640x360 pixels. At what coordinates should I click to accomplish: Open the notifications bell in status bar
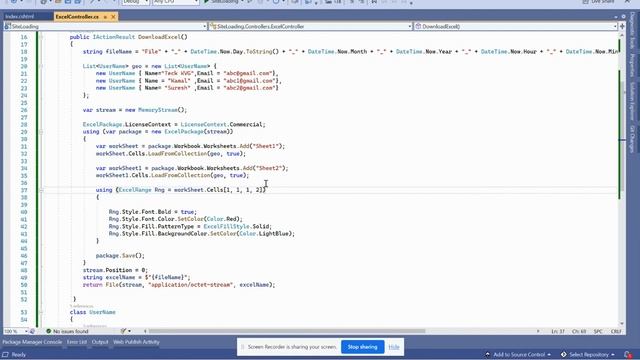[x=628, y=355]
